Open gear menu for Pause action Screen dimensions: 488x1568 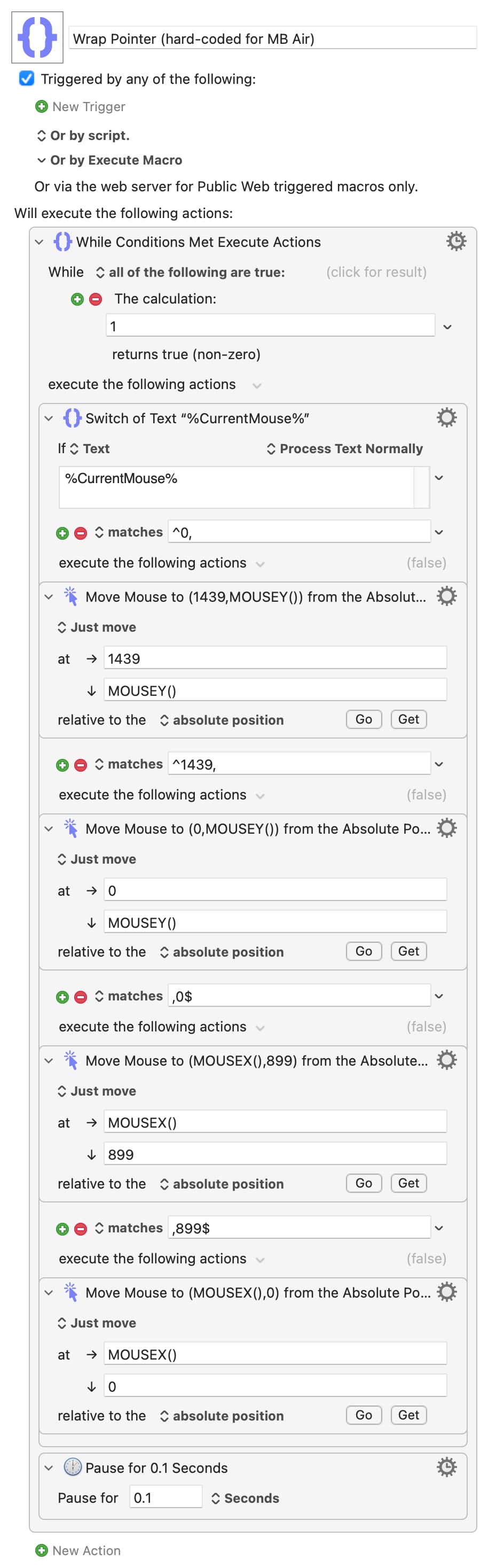[446, 1467]
